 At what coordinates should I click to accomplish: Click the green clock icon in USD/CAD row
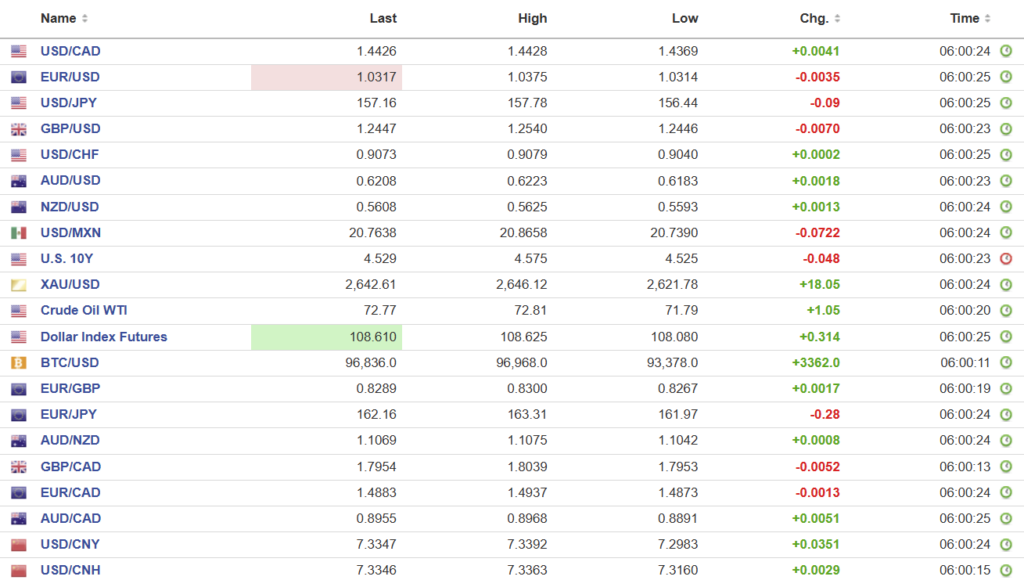click(x=1006, y=51)
